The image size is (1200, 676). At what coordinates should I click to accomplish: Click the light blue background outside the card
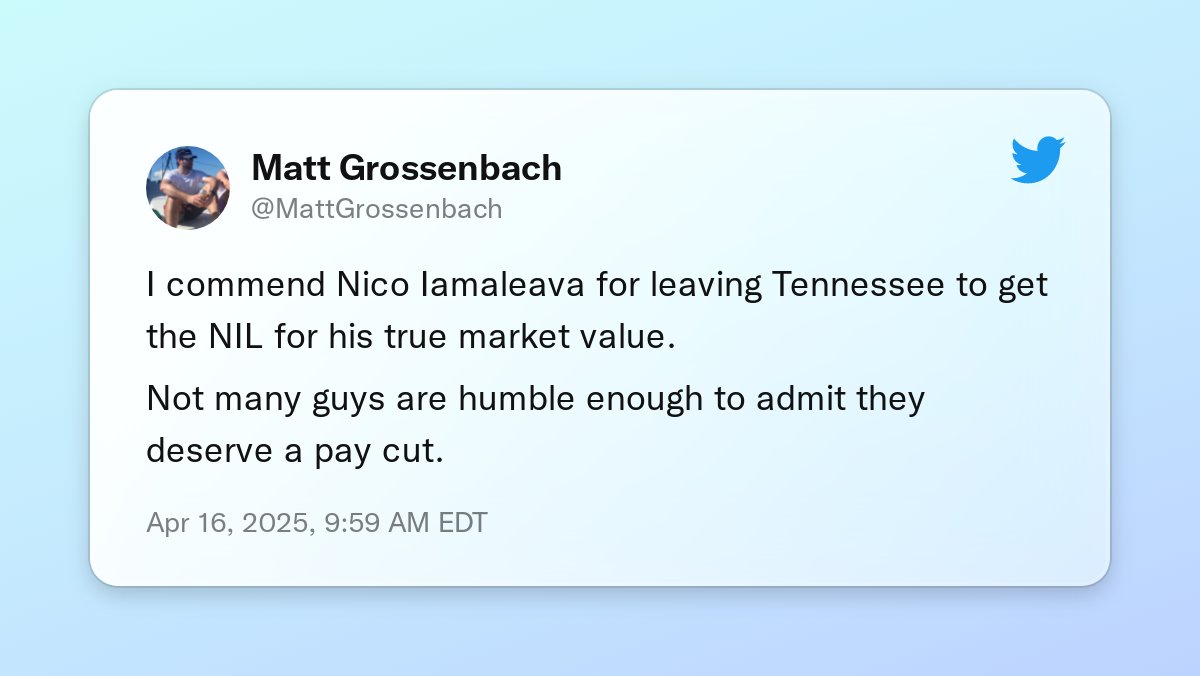click(x=600, y=630)
